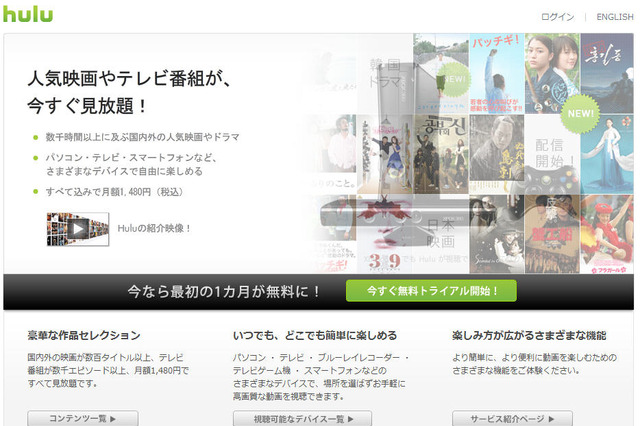Open 視聴可能なデバイス一覧 devices button

click(x=302, y=419)
